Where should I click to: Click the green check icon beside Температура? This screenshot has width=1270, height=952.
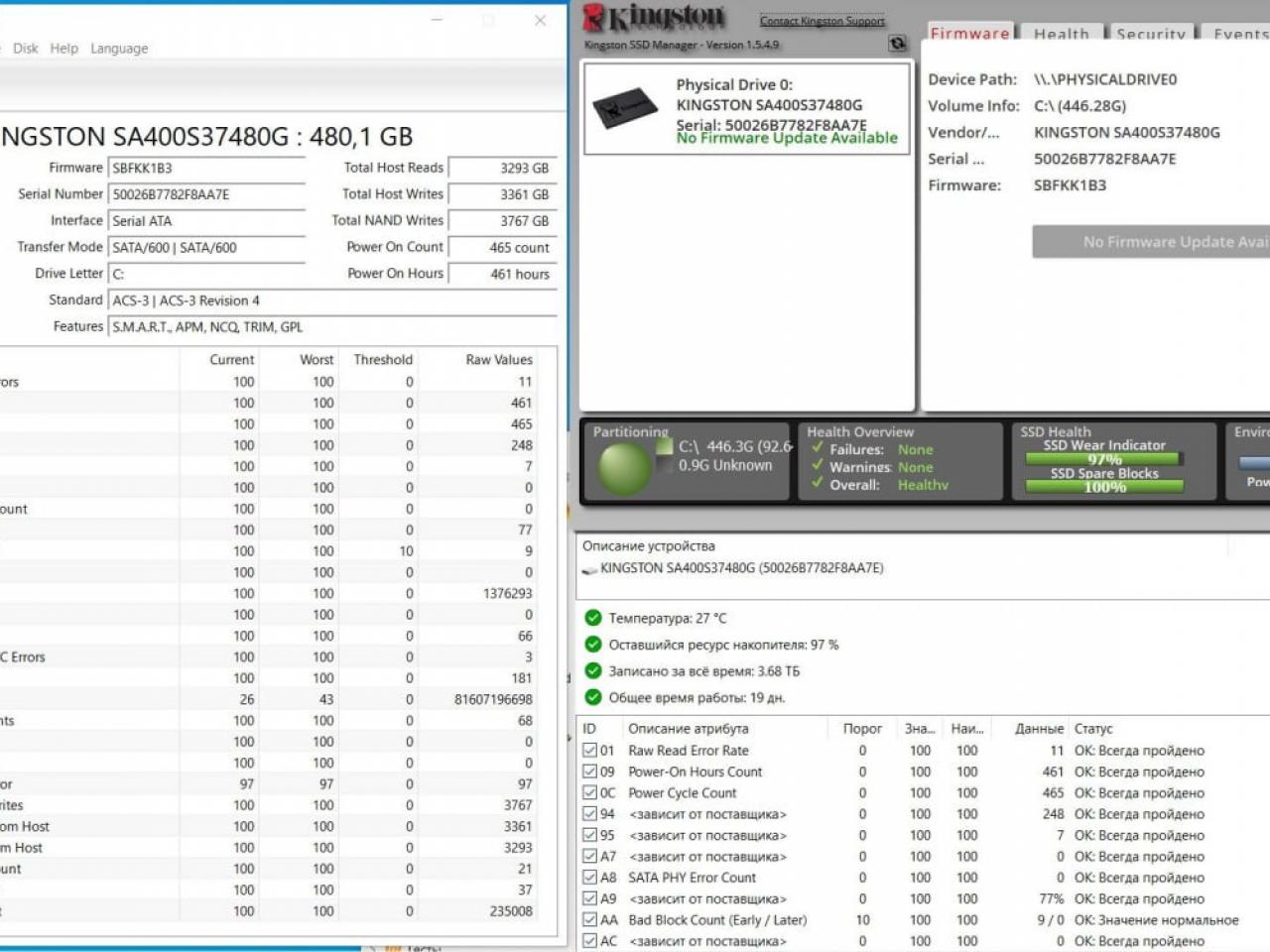click(593, 618)
